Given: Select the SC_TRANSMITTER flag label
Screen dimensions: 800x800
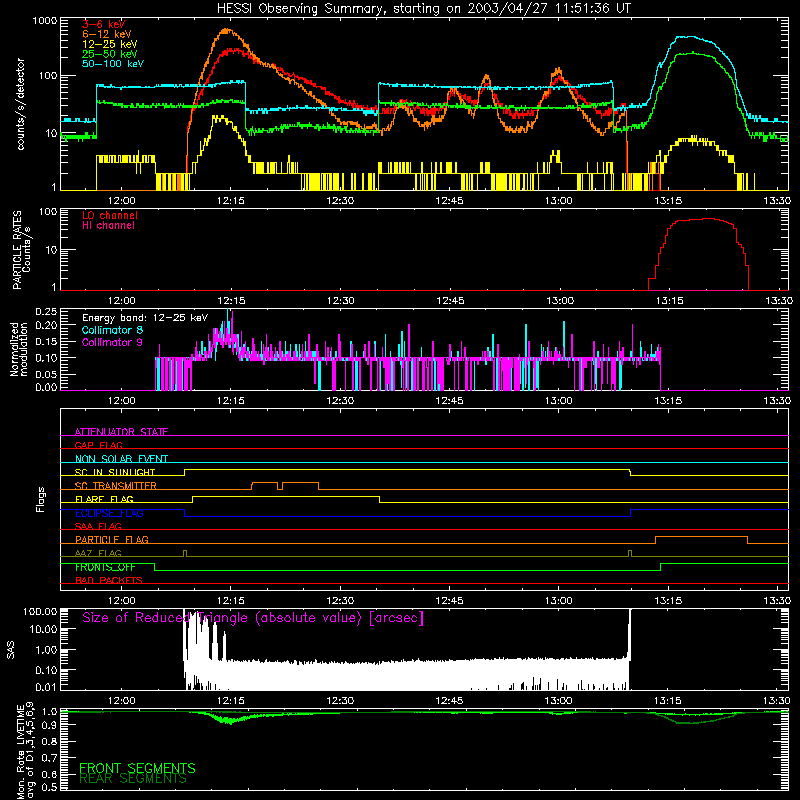Looking at the screenshot, I should (115, 486).
